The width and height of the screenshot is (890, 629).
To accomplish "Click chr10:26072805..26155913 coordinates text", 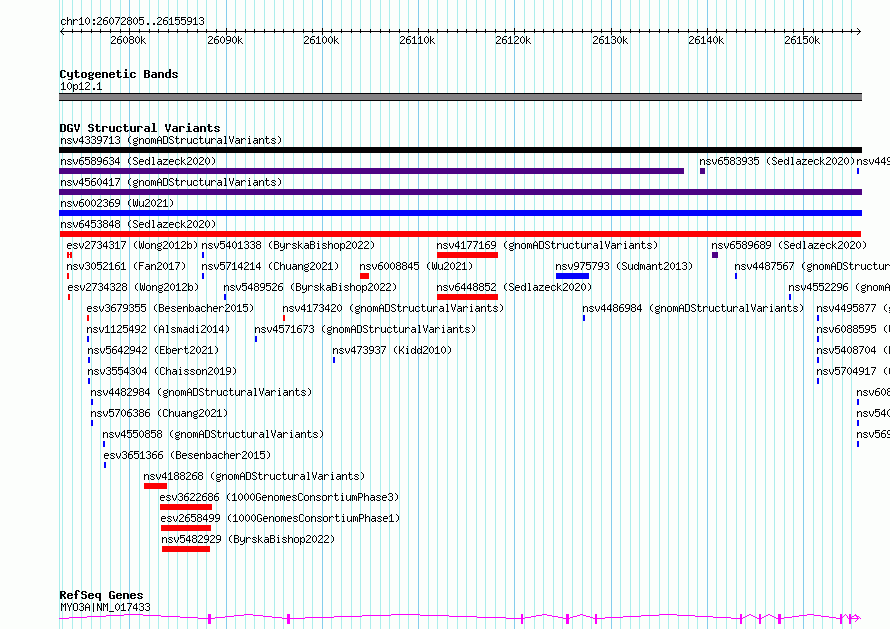I will pos(132,22).
